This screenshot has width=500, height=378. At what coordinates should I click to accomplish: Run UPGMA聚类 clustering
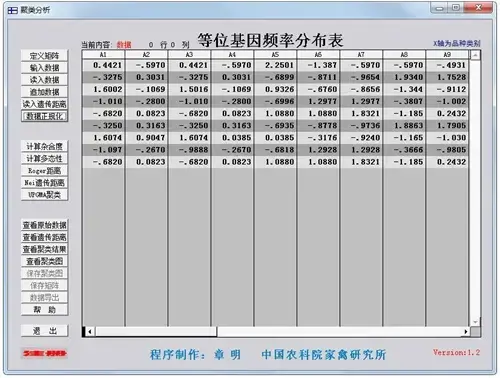(x=44, y=195)
